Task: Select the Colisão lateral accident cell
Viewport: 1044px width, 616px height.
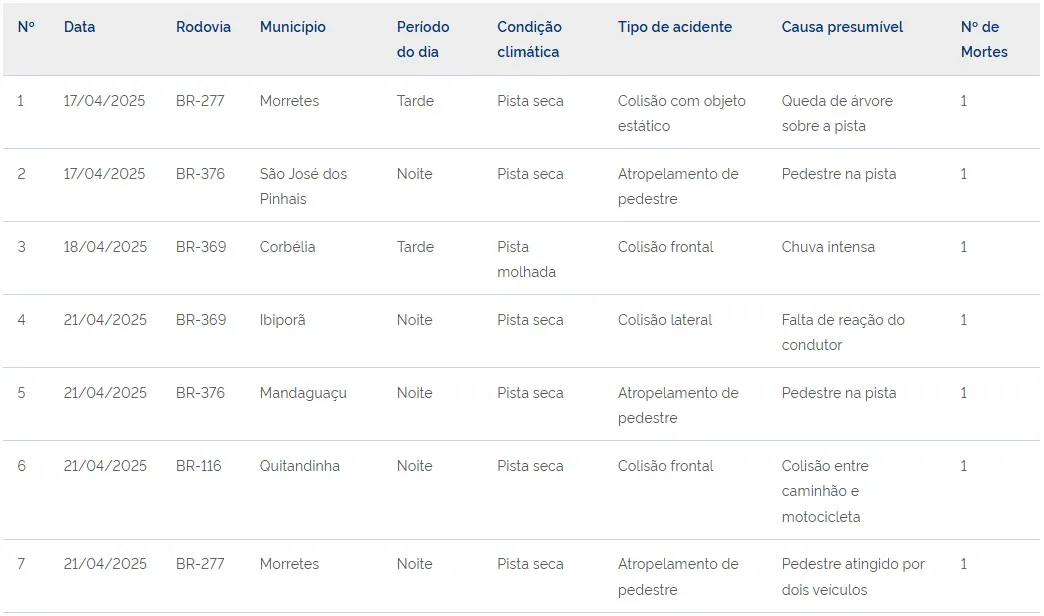Action: [x=664, y=320]
